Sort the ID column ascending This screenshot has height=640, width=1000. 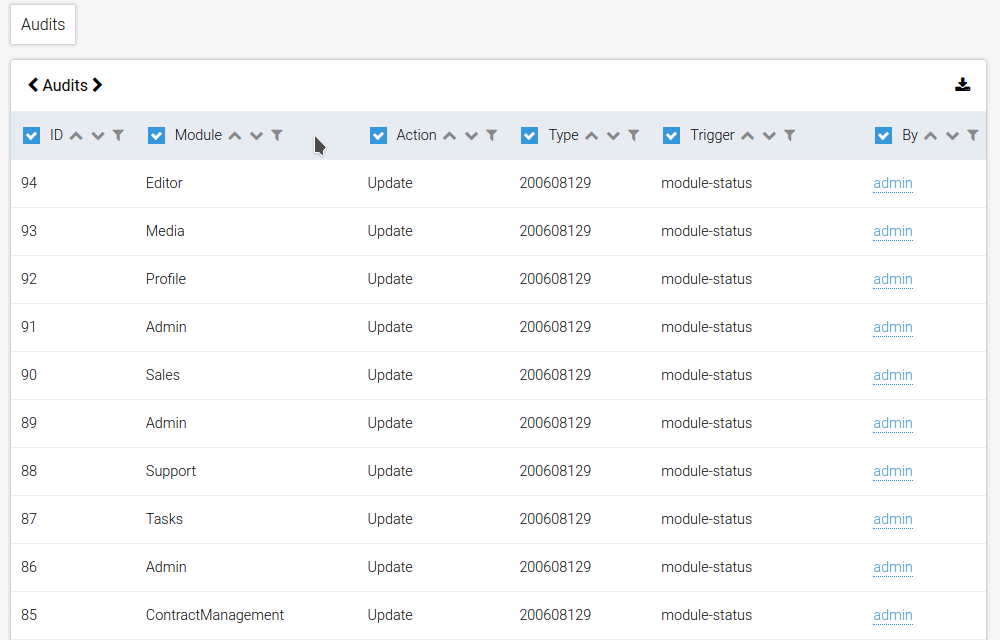point(76,135)
